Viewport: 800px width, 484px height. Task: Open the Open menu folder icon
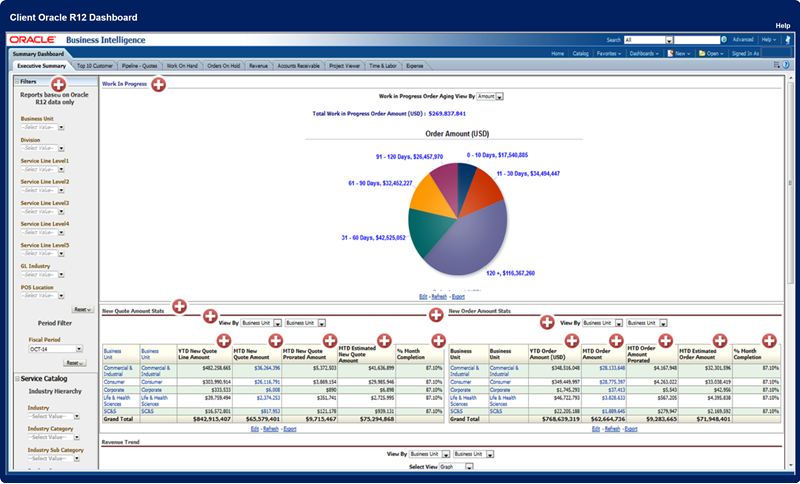click(702, 53)
